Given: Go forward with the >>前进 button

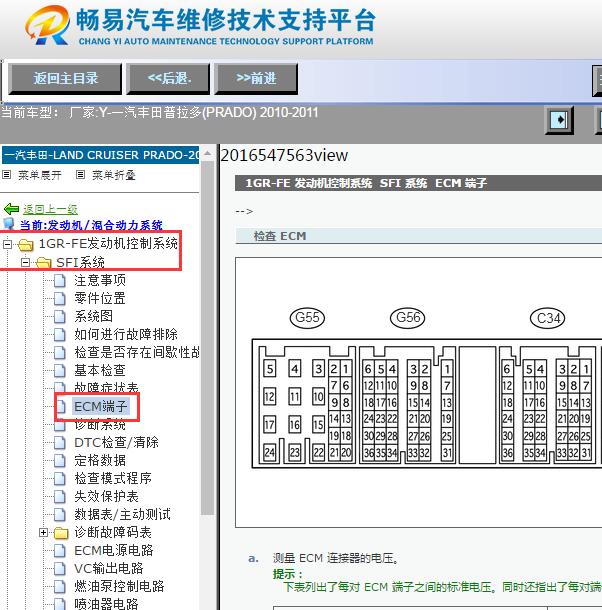Looking at the screenshot, I should pyautogui.click(x=256, y=79).
